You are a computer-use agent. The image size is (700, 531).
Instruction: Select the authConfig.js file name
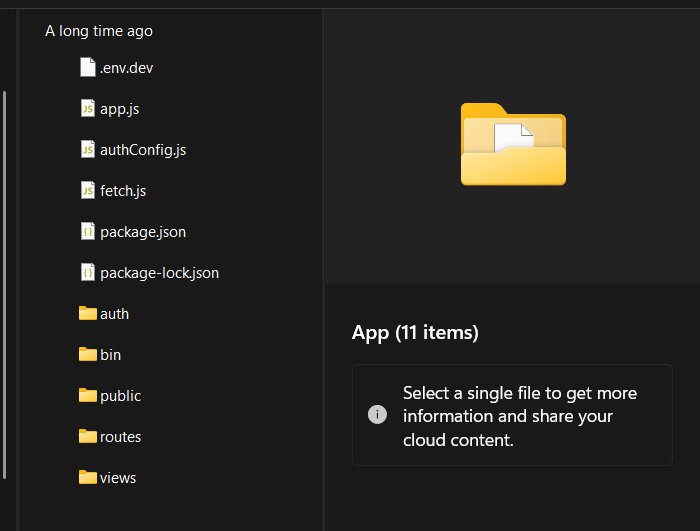(143, 150)
